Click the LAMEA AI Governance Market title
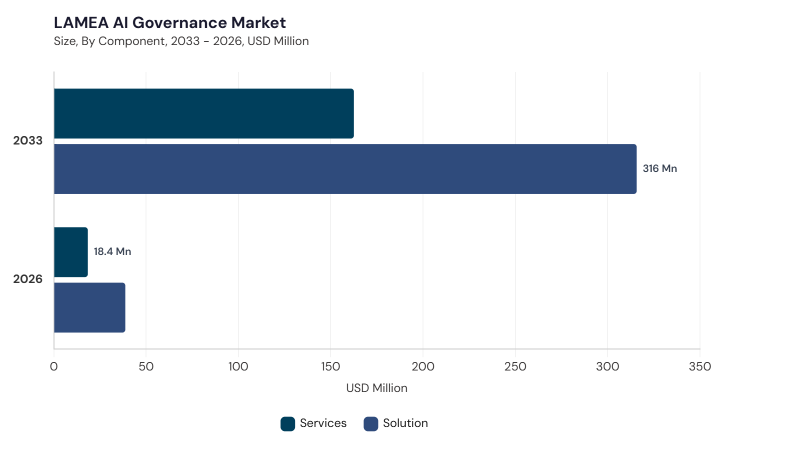Viewport: 800px width, 450px height. (170, 22)
